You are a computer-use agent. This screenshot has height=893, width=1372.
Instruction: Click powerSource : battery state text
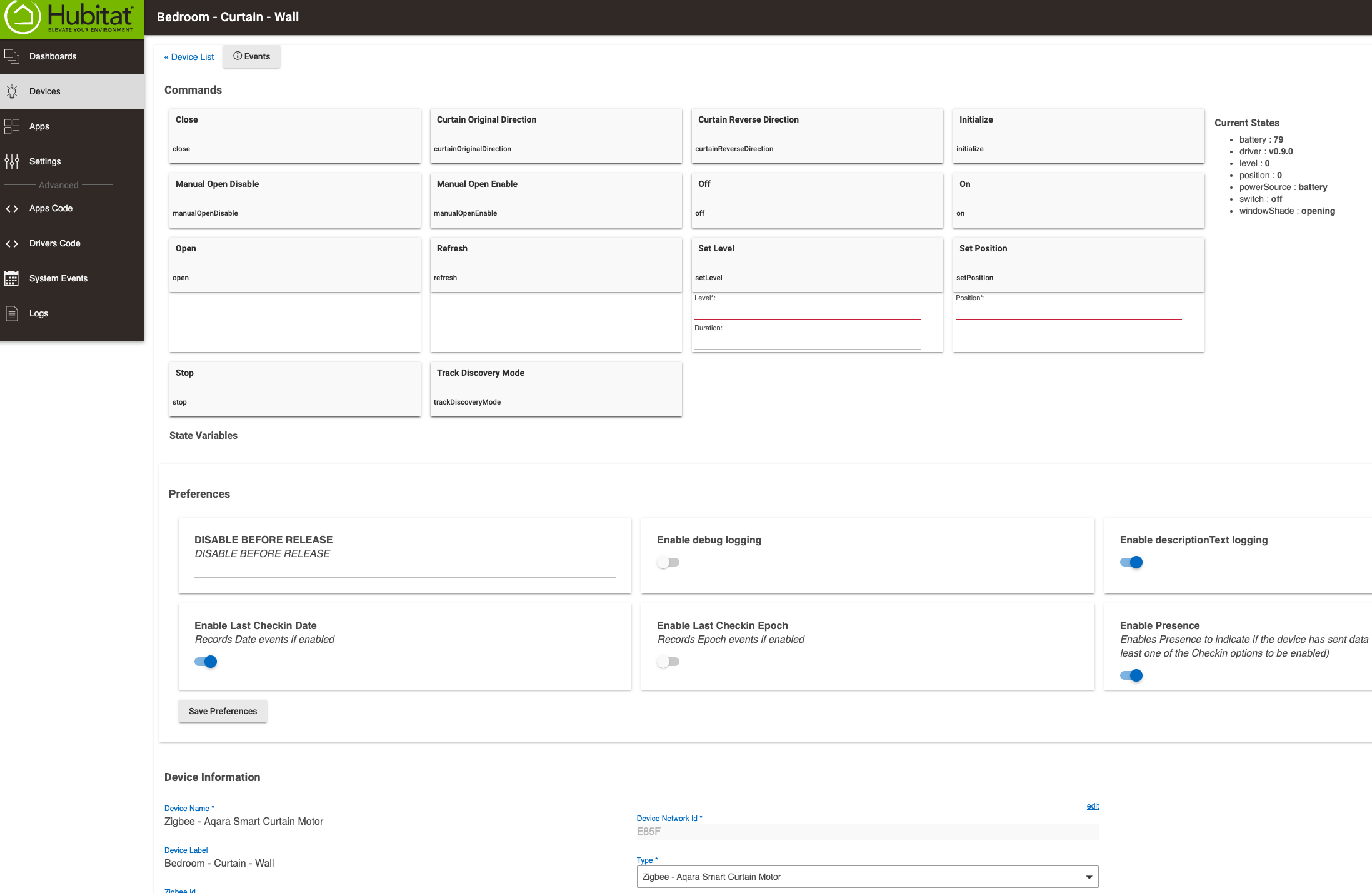pos(1283,187)
